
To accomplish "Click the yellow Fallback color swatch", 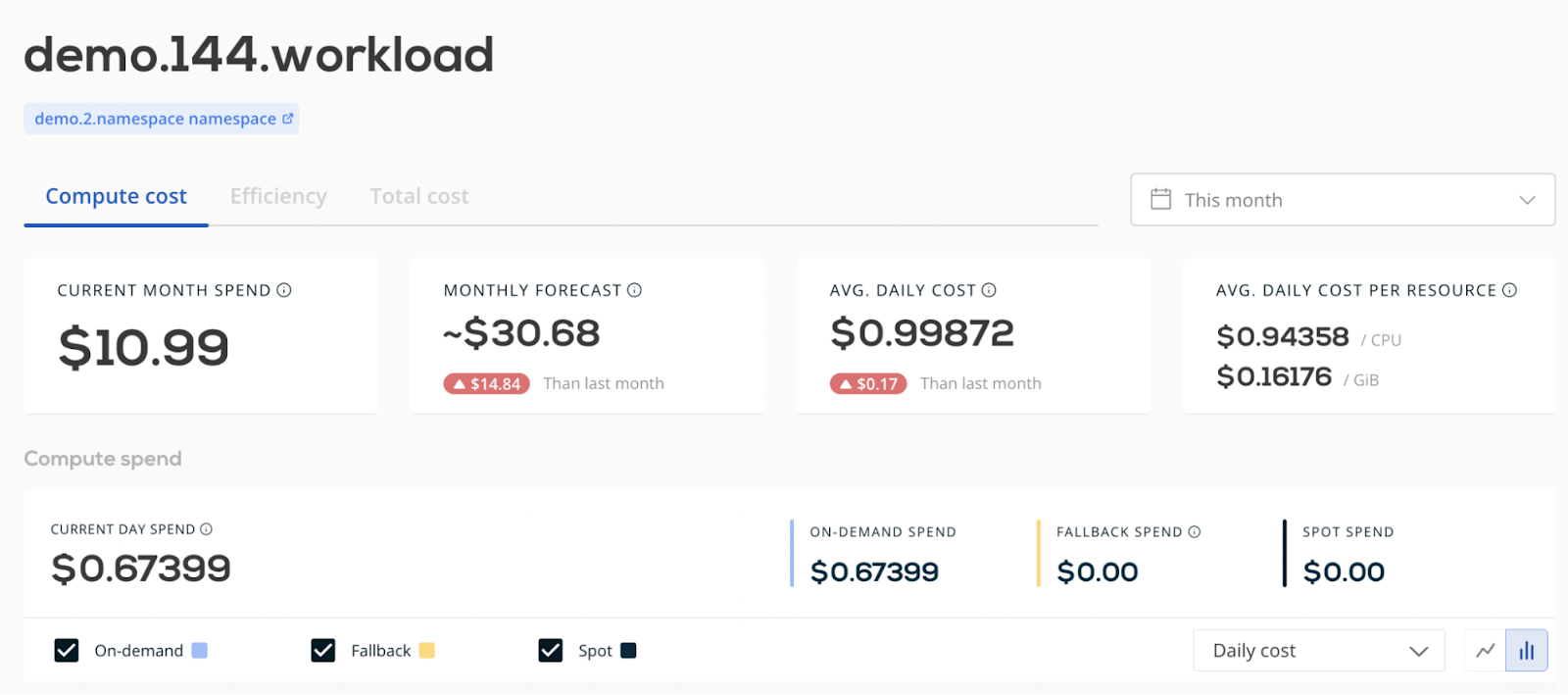I will click(426, 651).
